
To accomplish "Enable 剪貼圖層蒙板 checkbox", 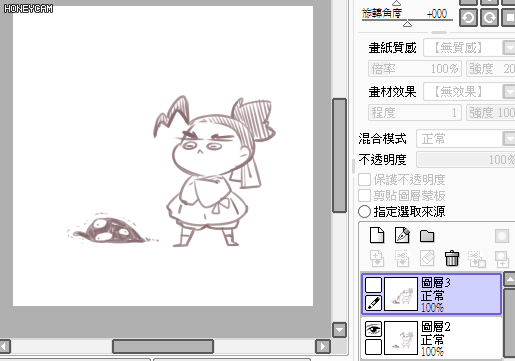I will coord(364,195).
